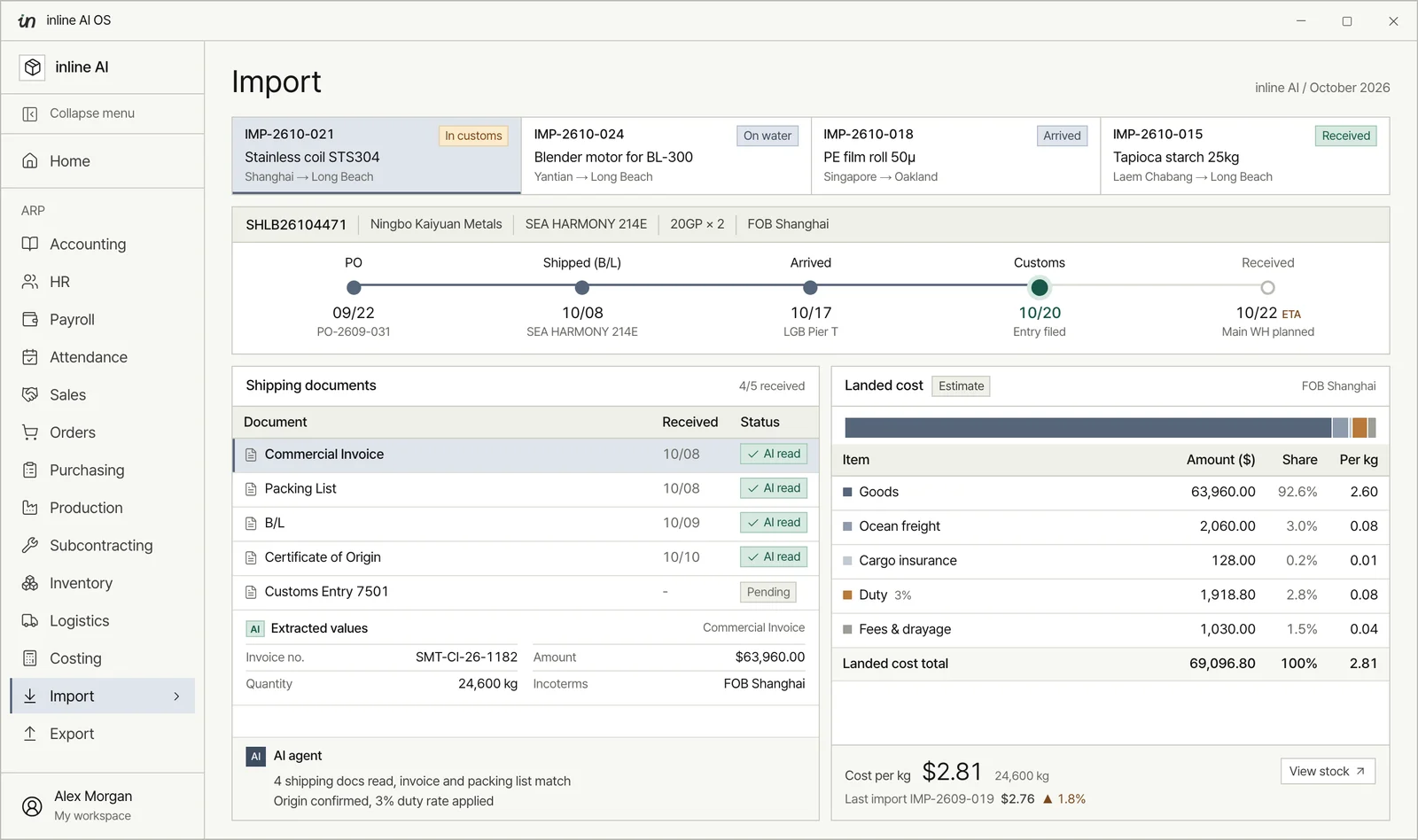Click the View stock button
This screenshot has height=840, width=1418.
(x=1328, y=771)
